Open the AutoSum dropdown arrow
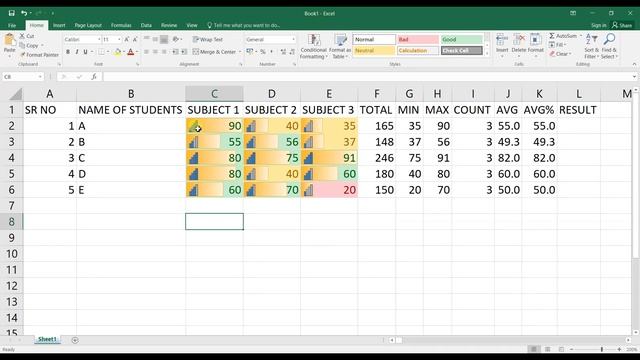The width and height of the screenshot is (640, 360). 581,36
